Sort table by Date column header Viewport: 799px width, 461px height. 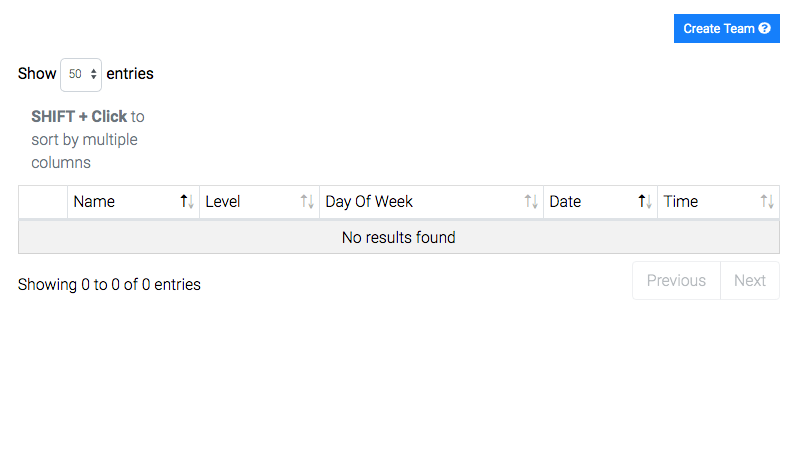pos(600,202)
